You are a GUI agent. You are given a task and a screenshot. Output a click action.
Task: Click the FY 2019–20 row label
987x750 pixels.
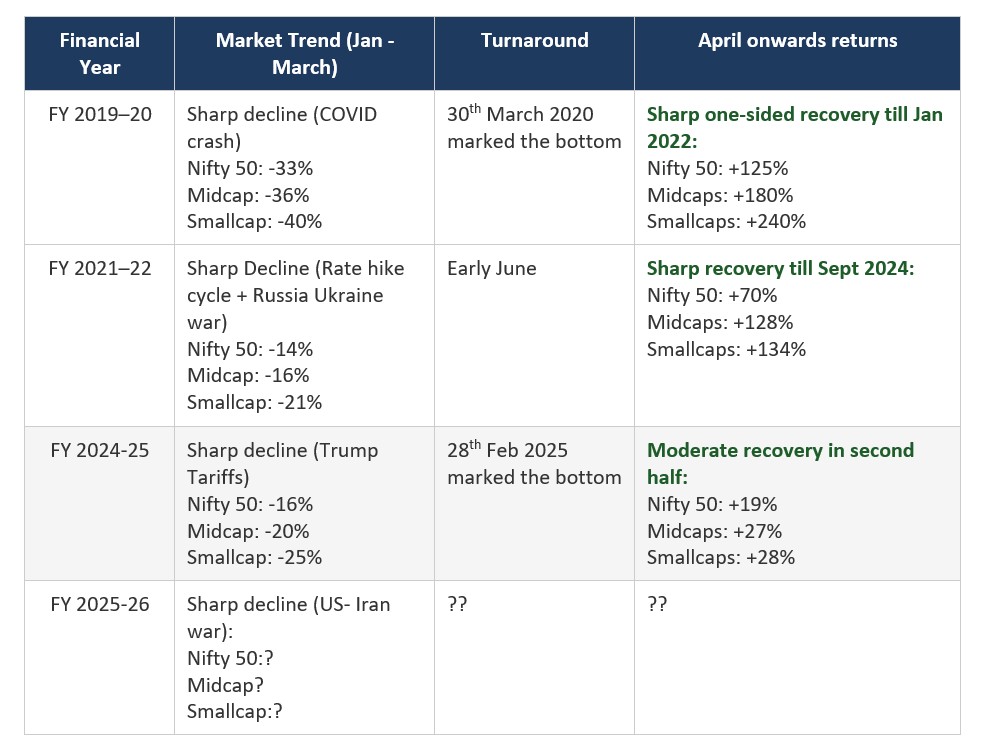[100, 114]
